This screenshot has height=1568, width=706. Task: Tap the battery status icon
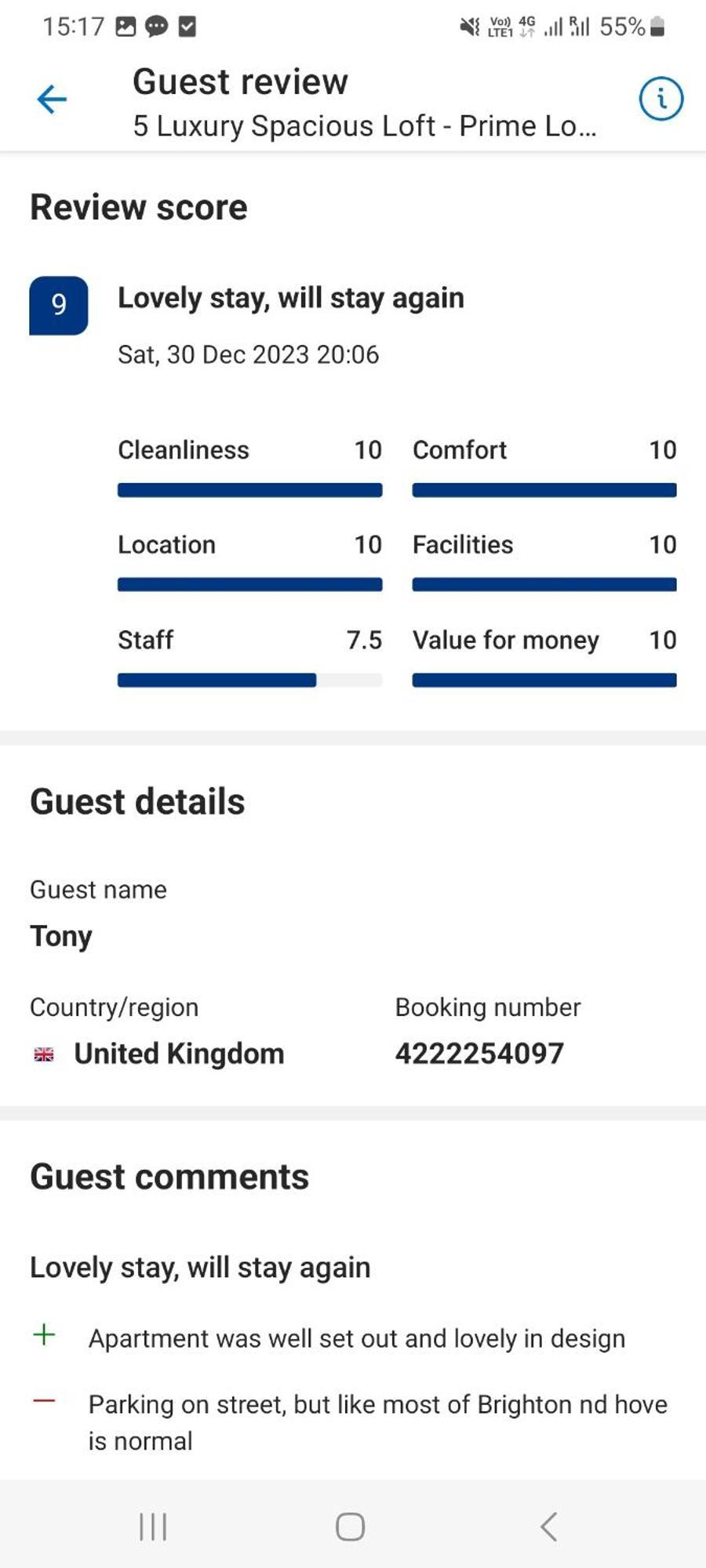[658, 27]
